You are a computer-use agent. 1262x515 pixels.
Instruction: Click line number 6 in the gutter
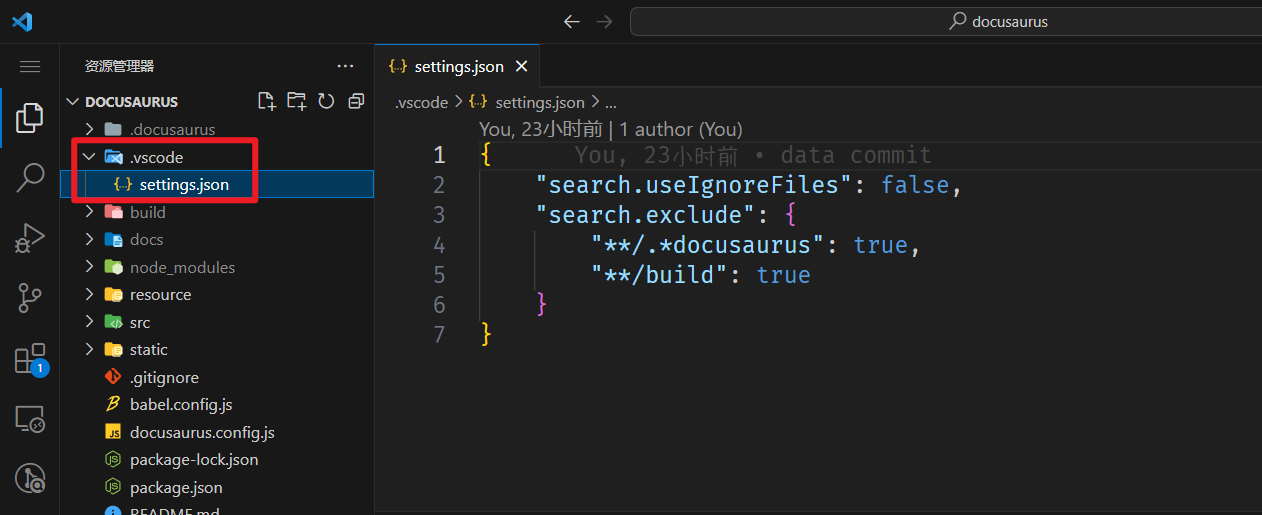(439, 304)
